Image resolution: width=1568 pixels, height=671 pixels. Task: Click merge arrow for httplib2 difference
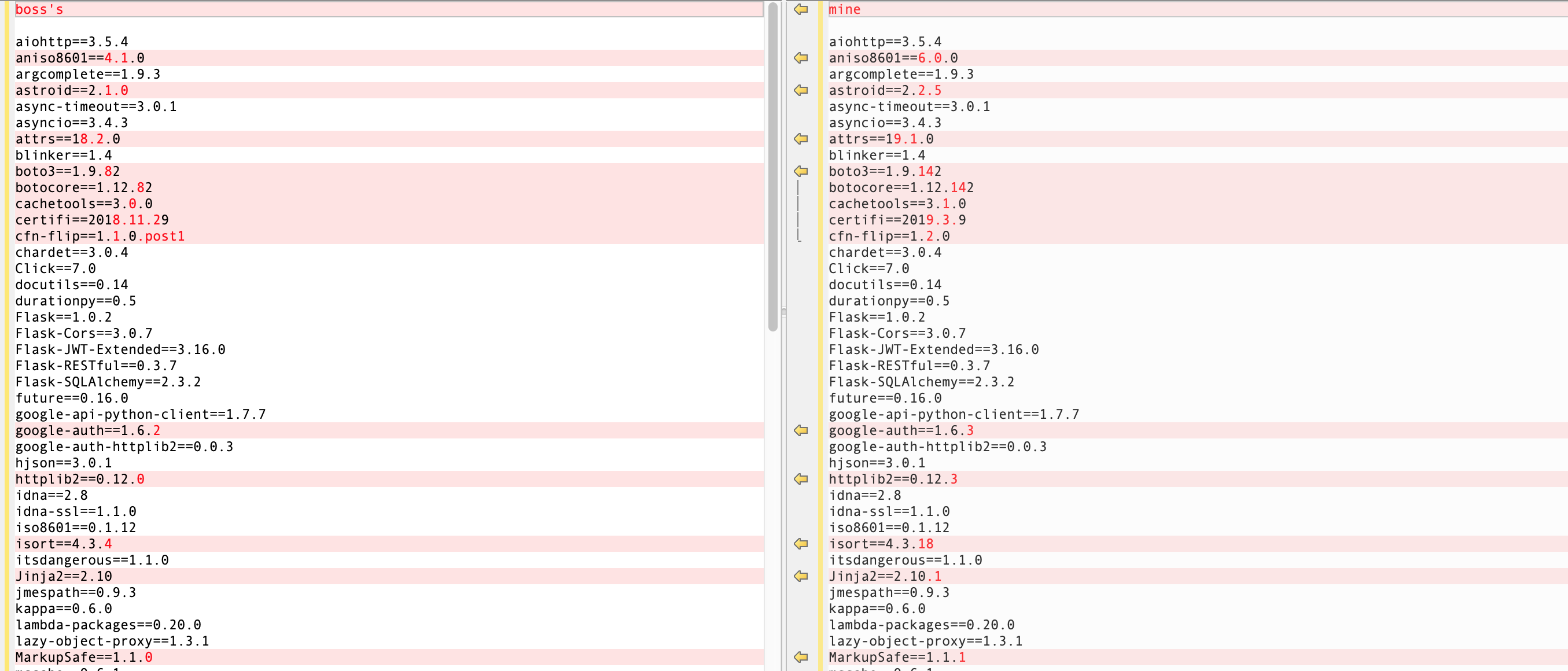point(800,479)
